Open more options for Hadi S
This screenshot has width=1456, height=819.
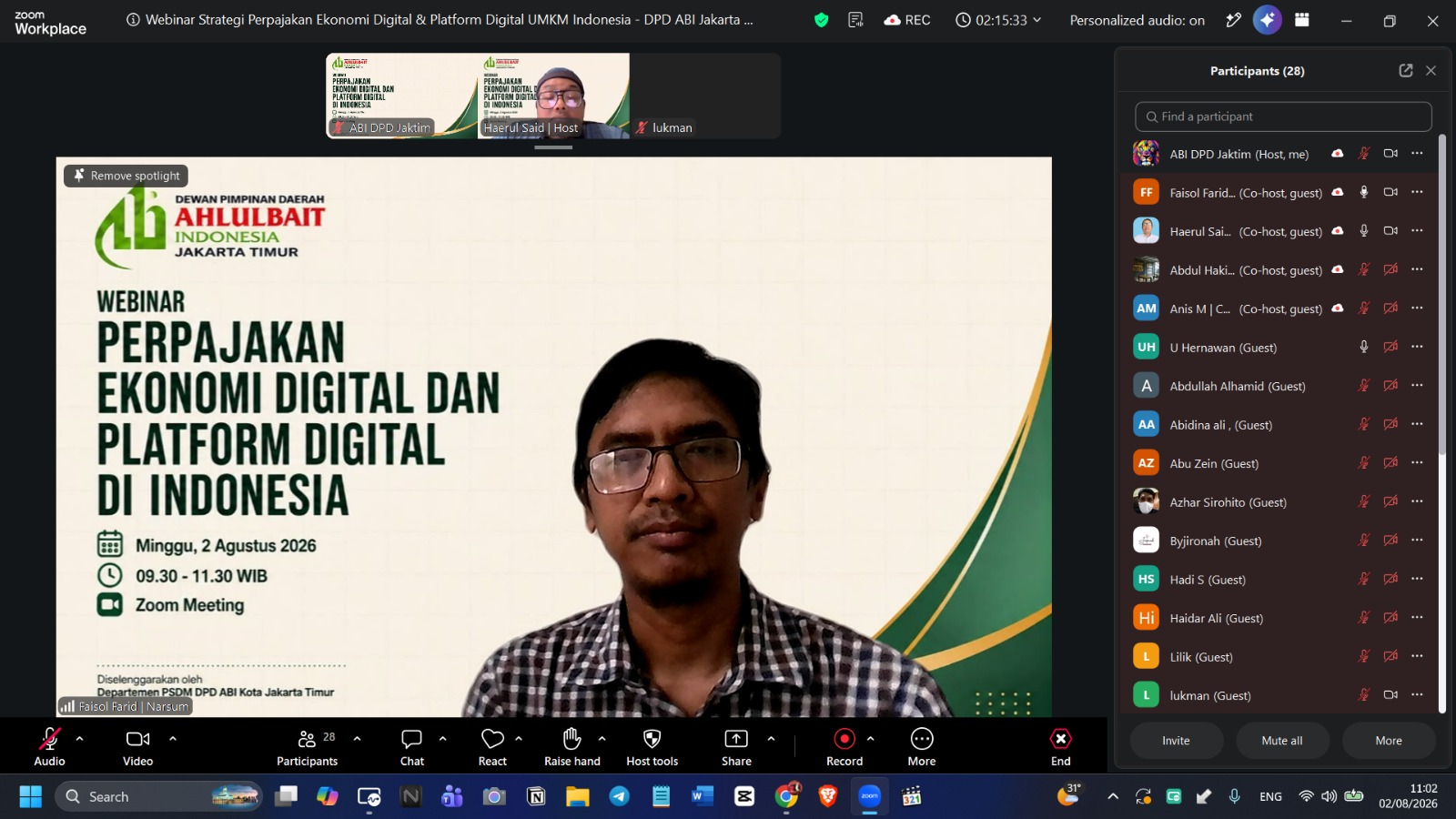(x=1417, y=579)
